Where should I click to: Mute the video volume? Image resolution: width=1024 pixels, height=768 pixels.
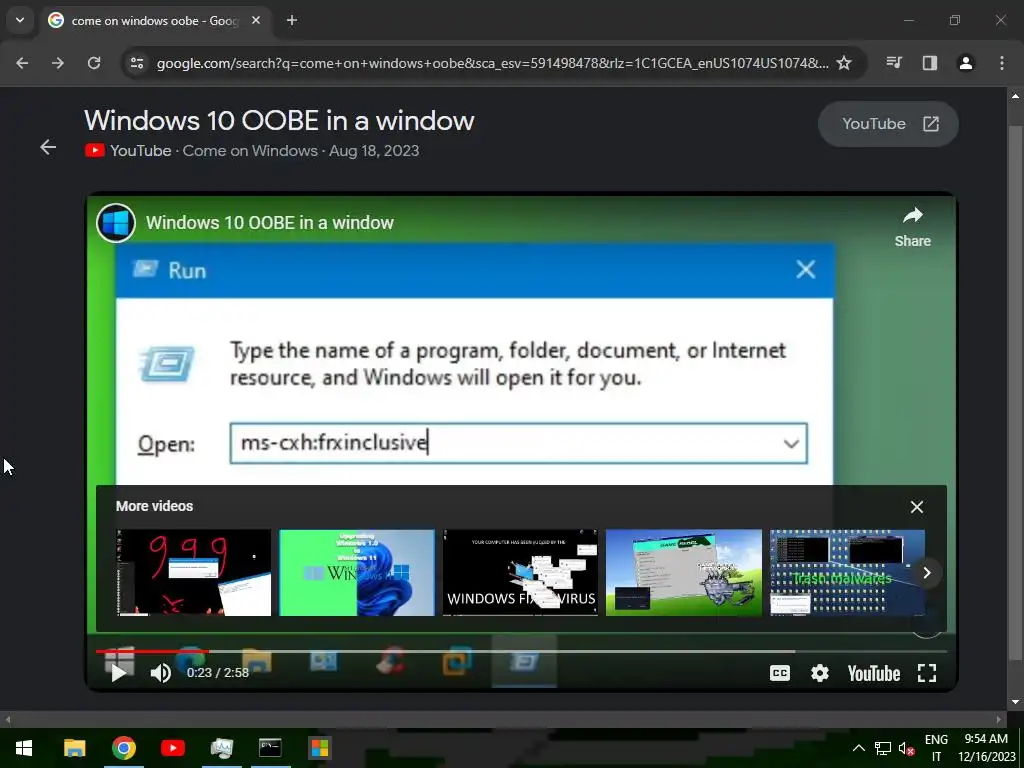[x=160, y=673]
